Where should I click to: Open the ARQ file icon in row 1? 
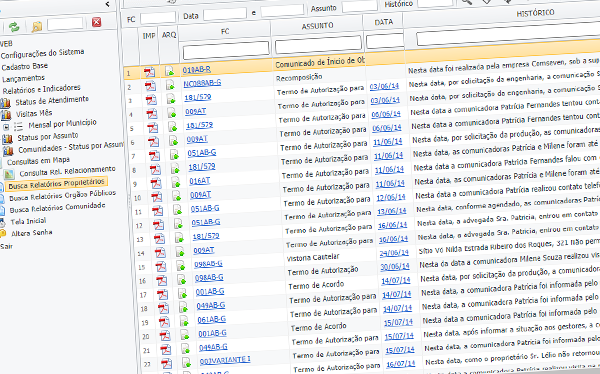[x=169, y=71]
